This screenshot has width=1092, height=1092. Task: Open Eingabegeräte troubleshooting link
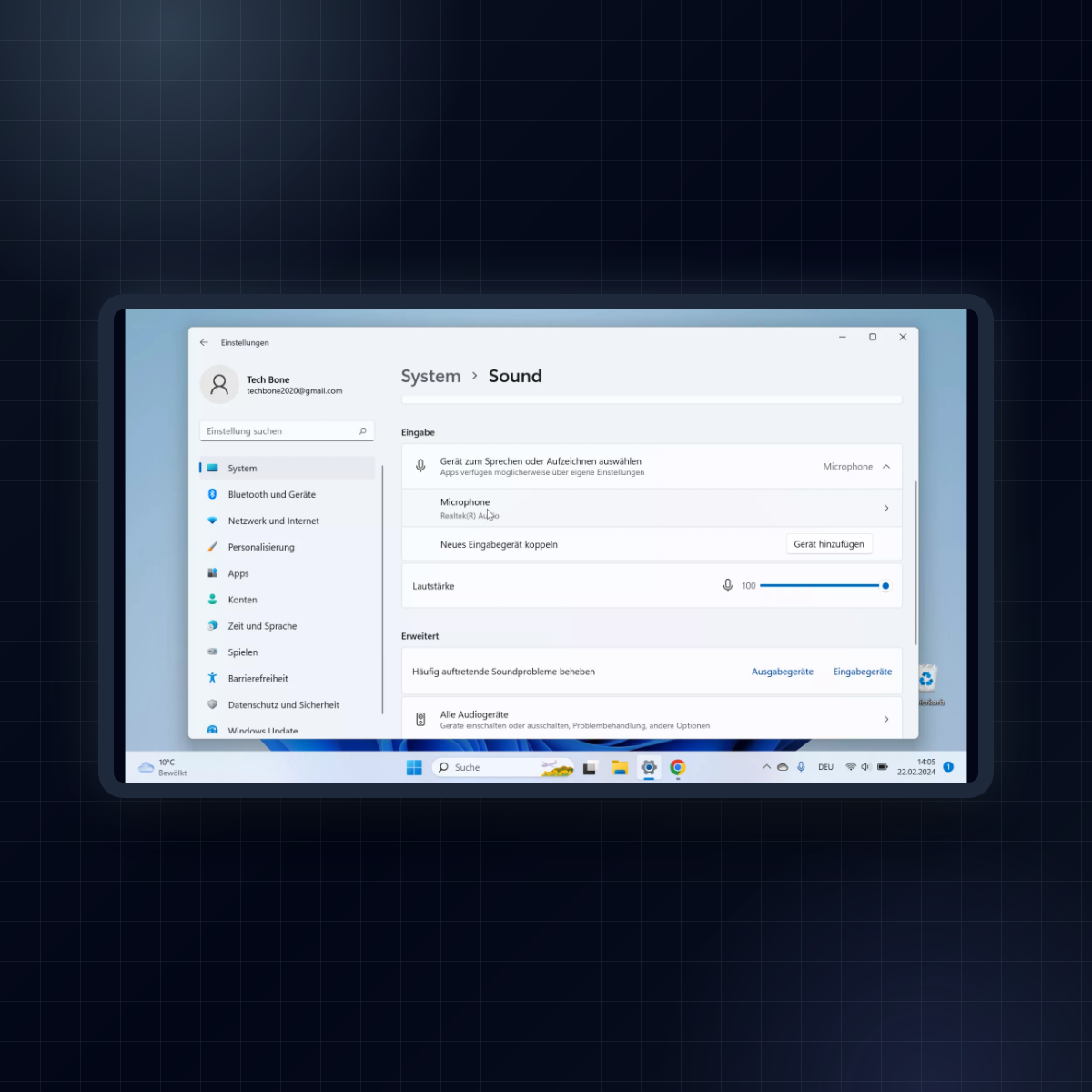(x=863, y=672)
